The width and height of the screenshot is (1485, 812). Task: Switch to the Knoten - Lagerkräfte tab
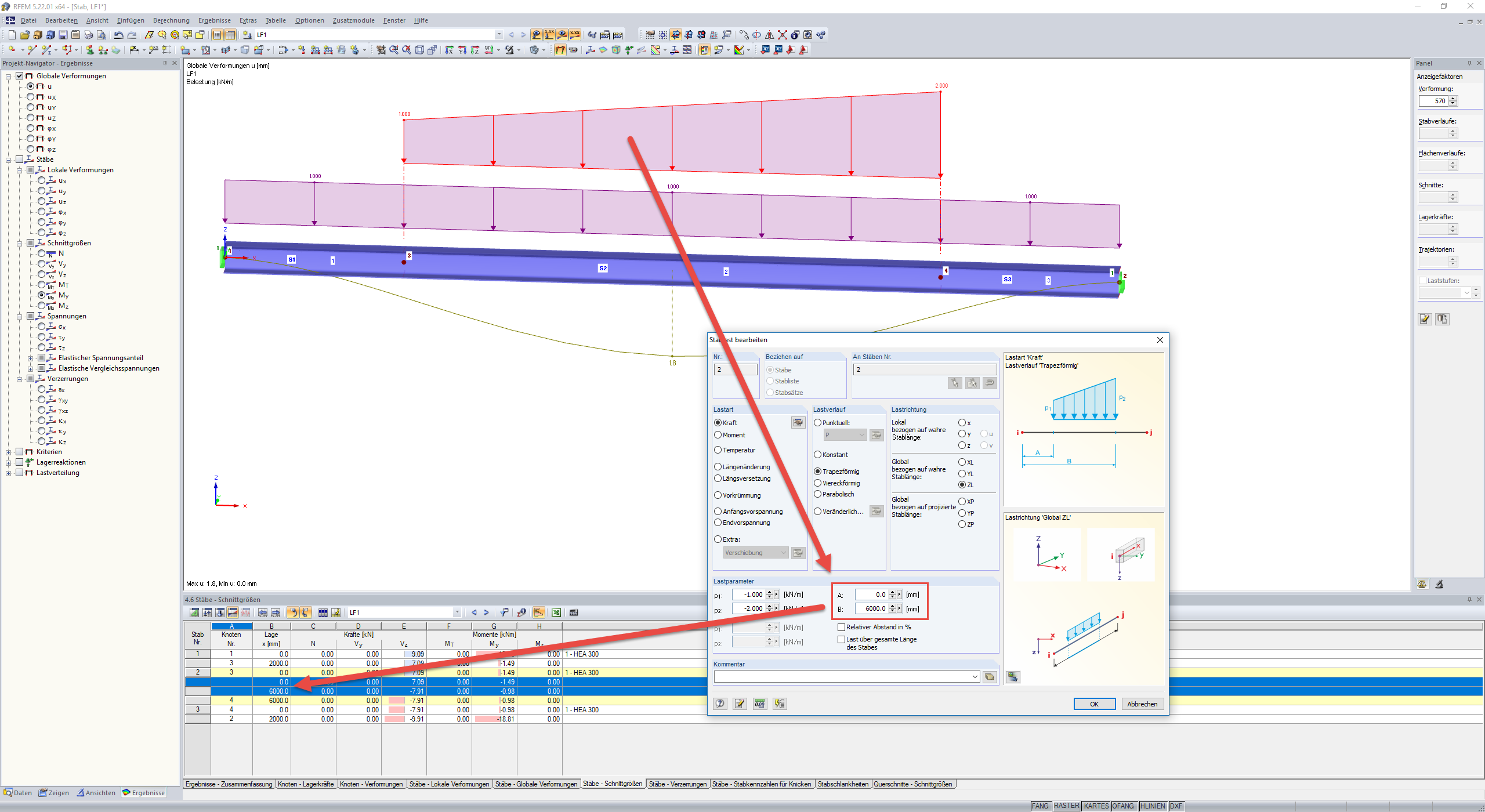pos(306,784)
